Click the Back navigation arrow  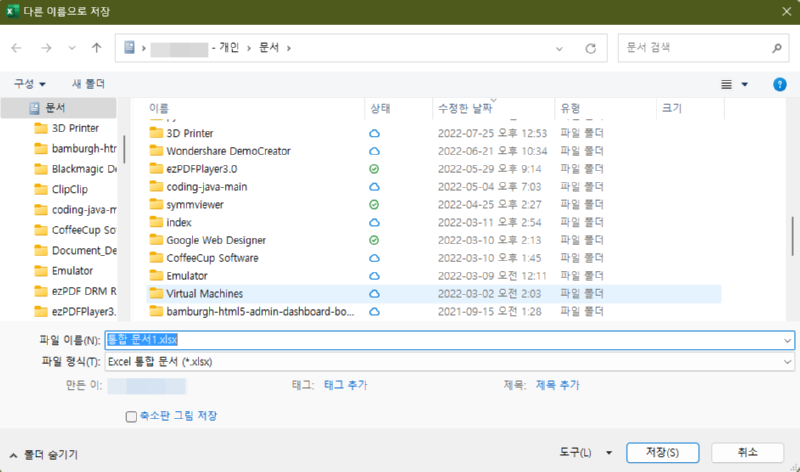(18, 47)
